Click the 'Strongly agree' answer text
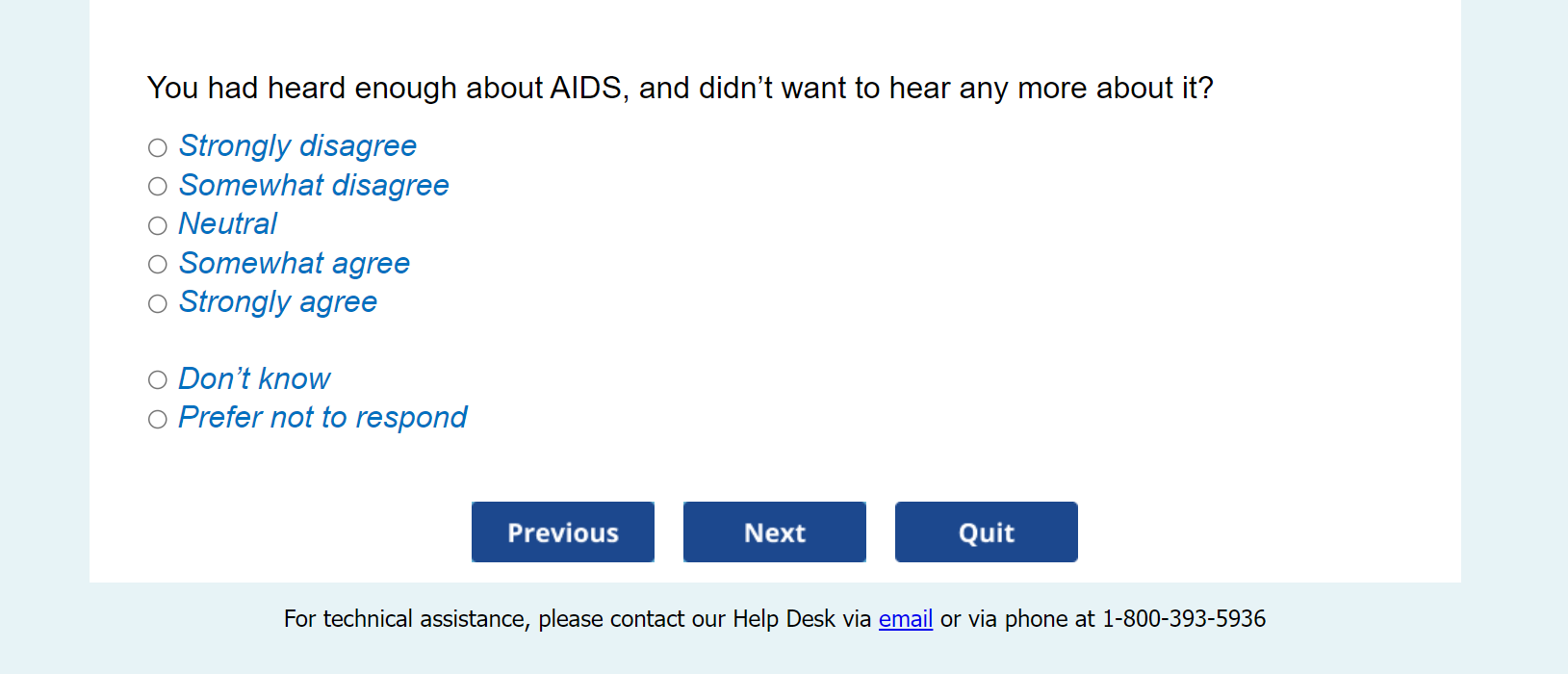 [278, 301]
